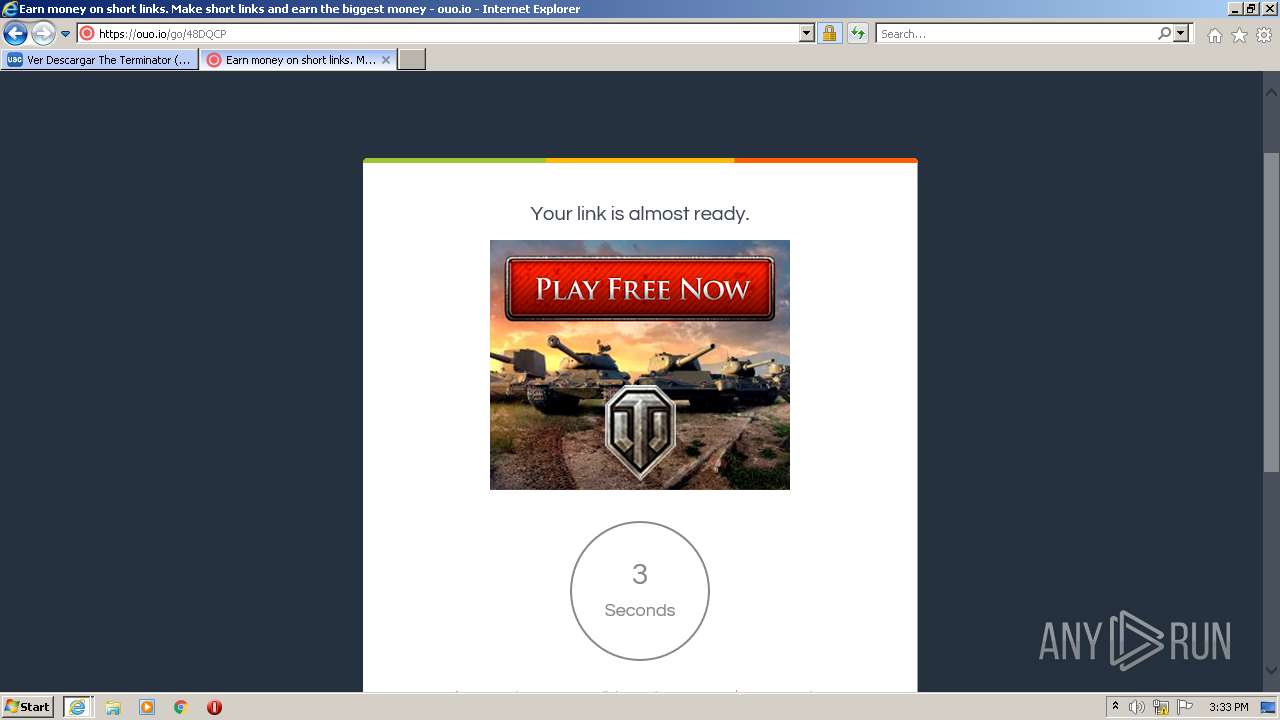Launch Google Chrome from taskbar

[x=181, y=707]
